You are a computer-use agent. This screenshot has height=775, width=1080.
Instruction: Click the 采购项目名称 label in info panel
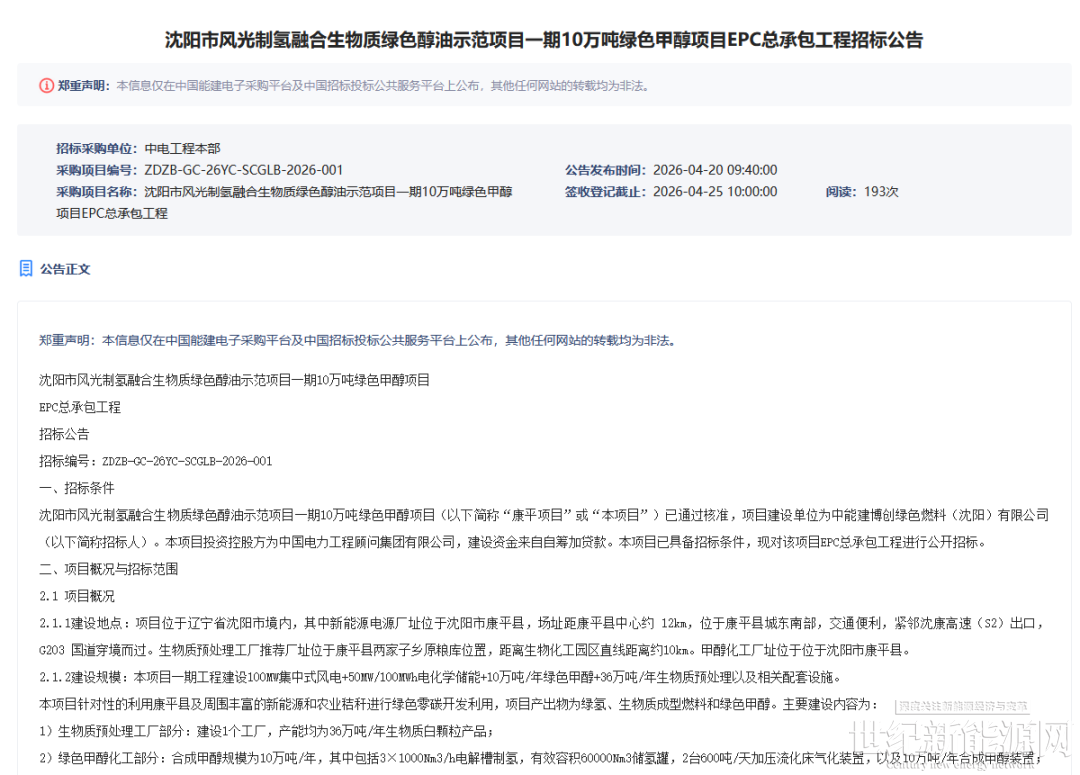[x=98, y=192]
